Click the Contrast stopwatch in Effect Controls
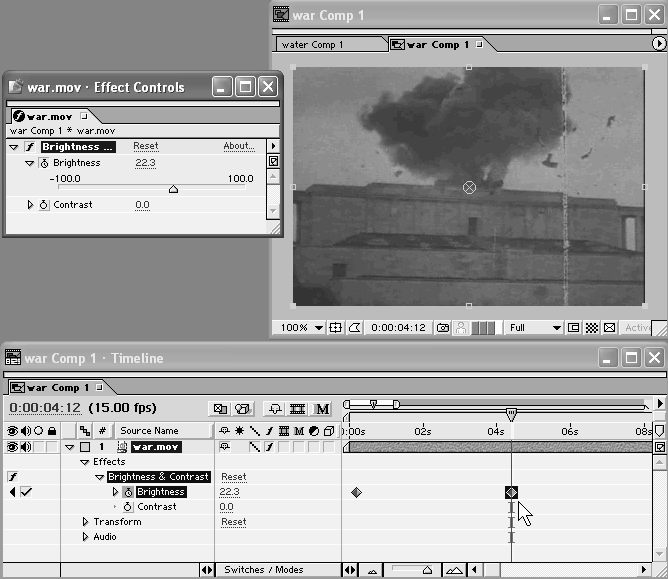This screenshot has height=579, width=668. point(44,205)
